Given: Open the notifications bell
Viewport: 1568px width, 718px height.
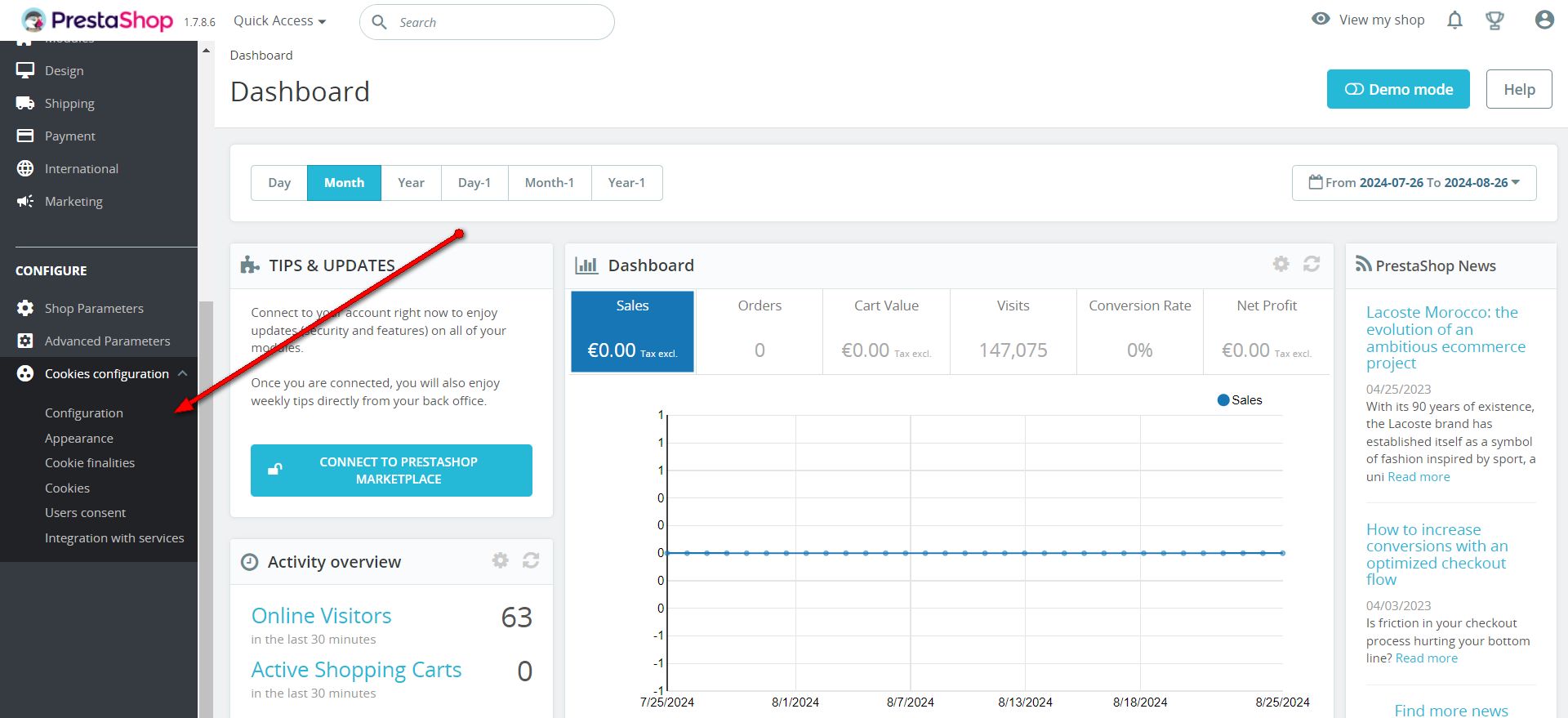Looking at the screenshot, I should (1454, 20).
